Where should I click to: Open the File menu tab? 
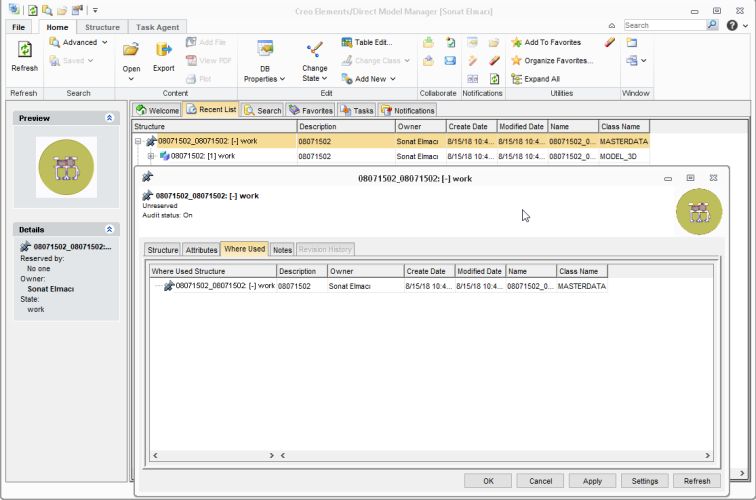[x=18, y=27]
